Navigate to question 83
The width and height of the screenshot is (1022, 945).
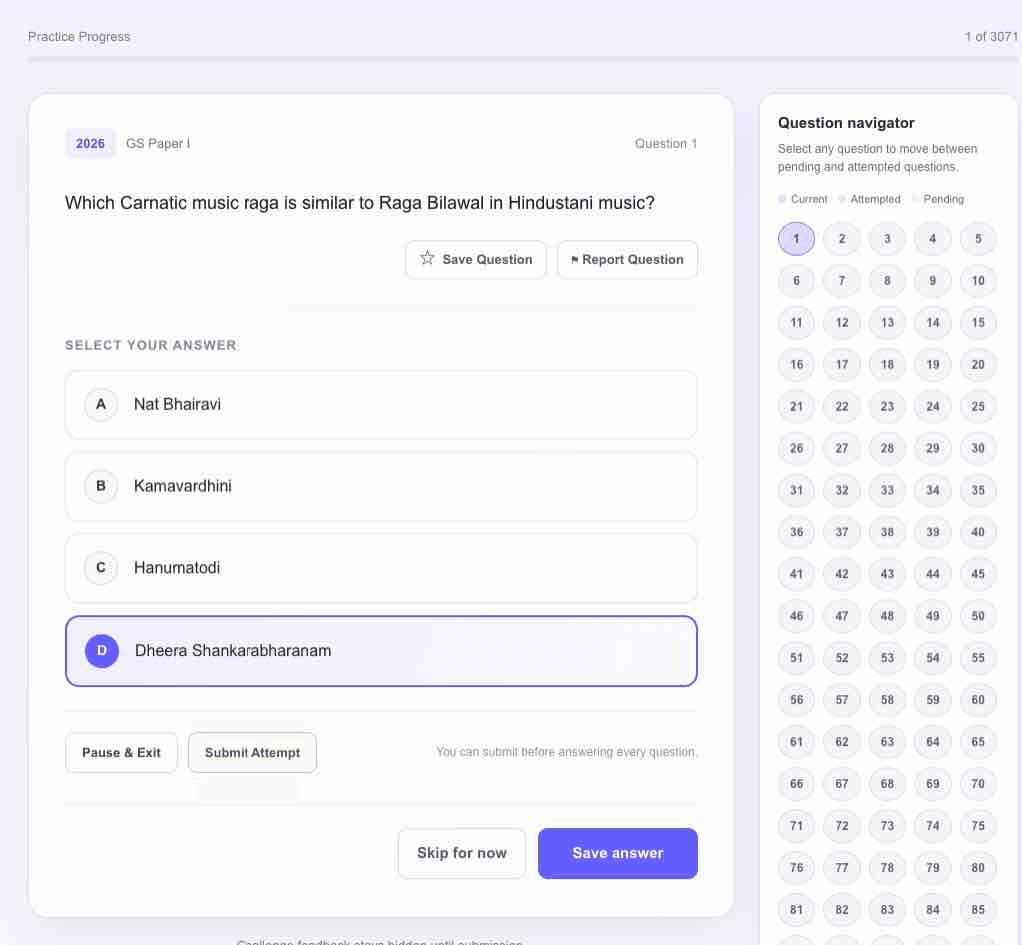pyautogui.click(x=887, y=910)
